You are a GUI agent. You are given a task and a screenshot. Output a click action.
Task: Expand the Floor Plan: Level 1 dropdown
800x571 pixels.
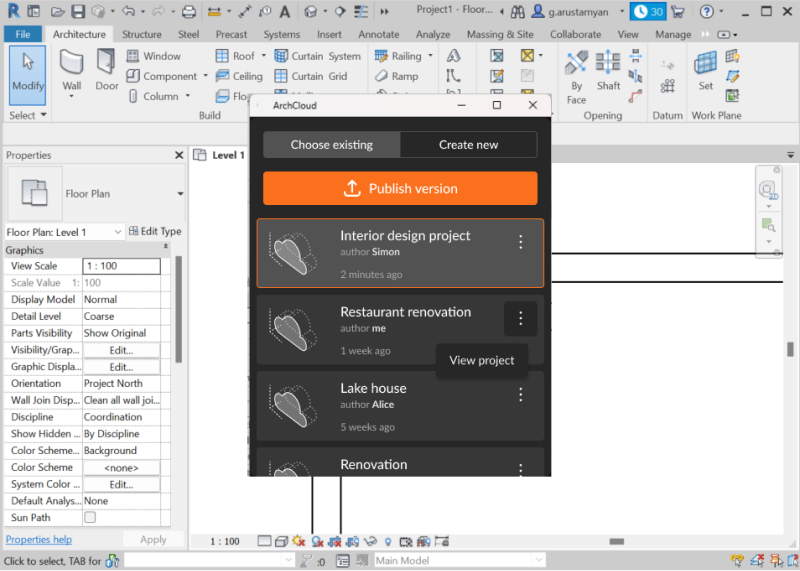coord(118,232)
